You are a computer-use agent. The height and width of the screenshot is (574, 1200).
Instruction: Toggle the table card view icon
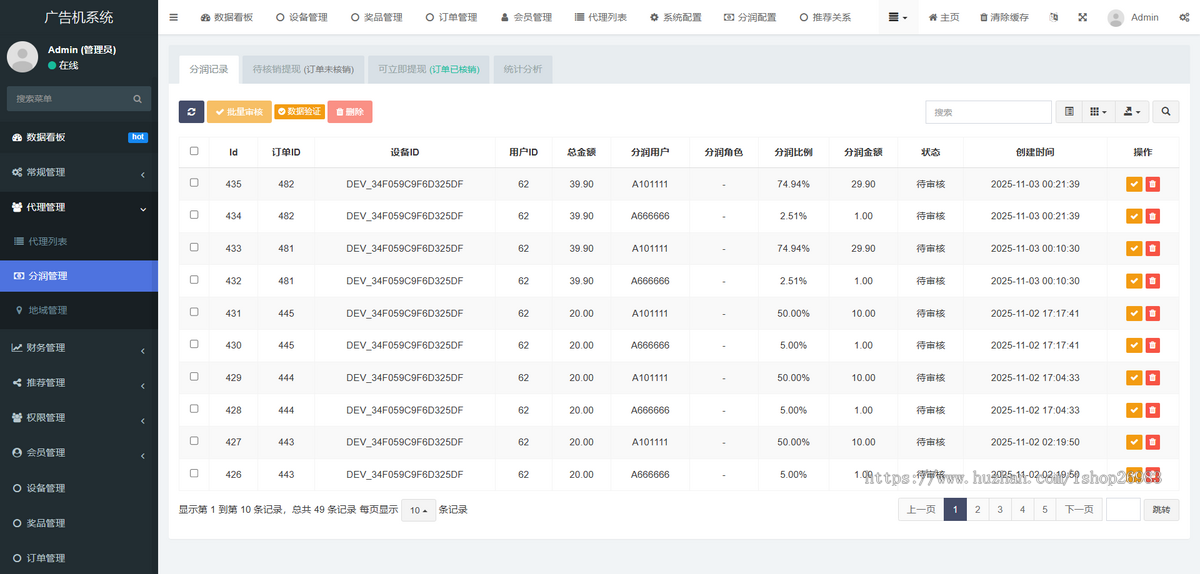1069,112
